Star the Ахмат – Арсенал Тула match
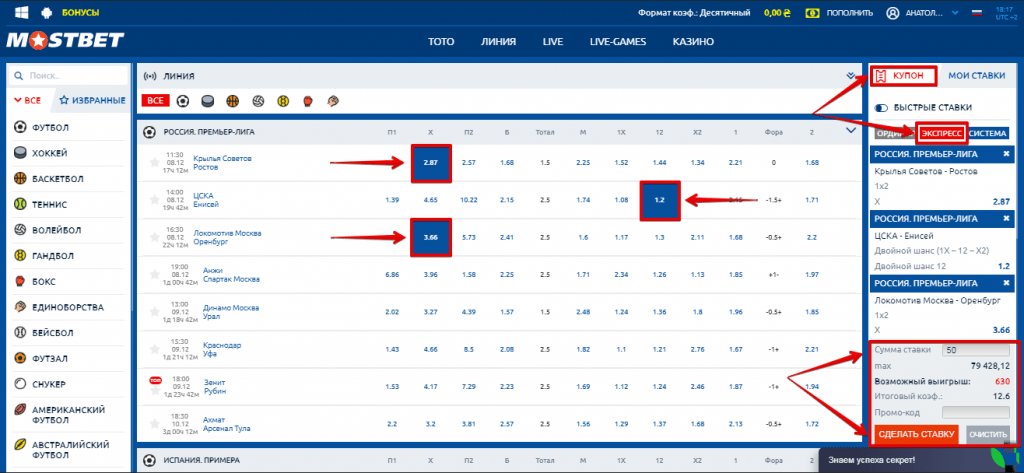 155,424
